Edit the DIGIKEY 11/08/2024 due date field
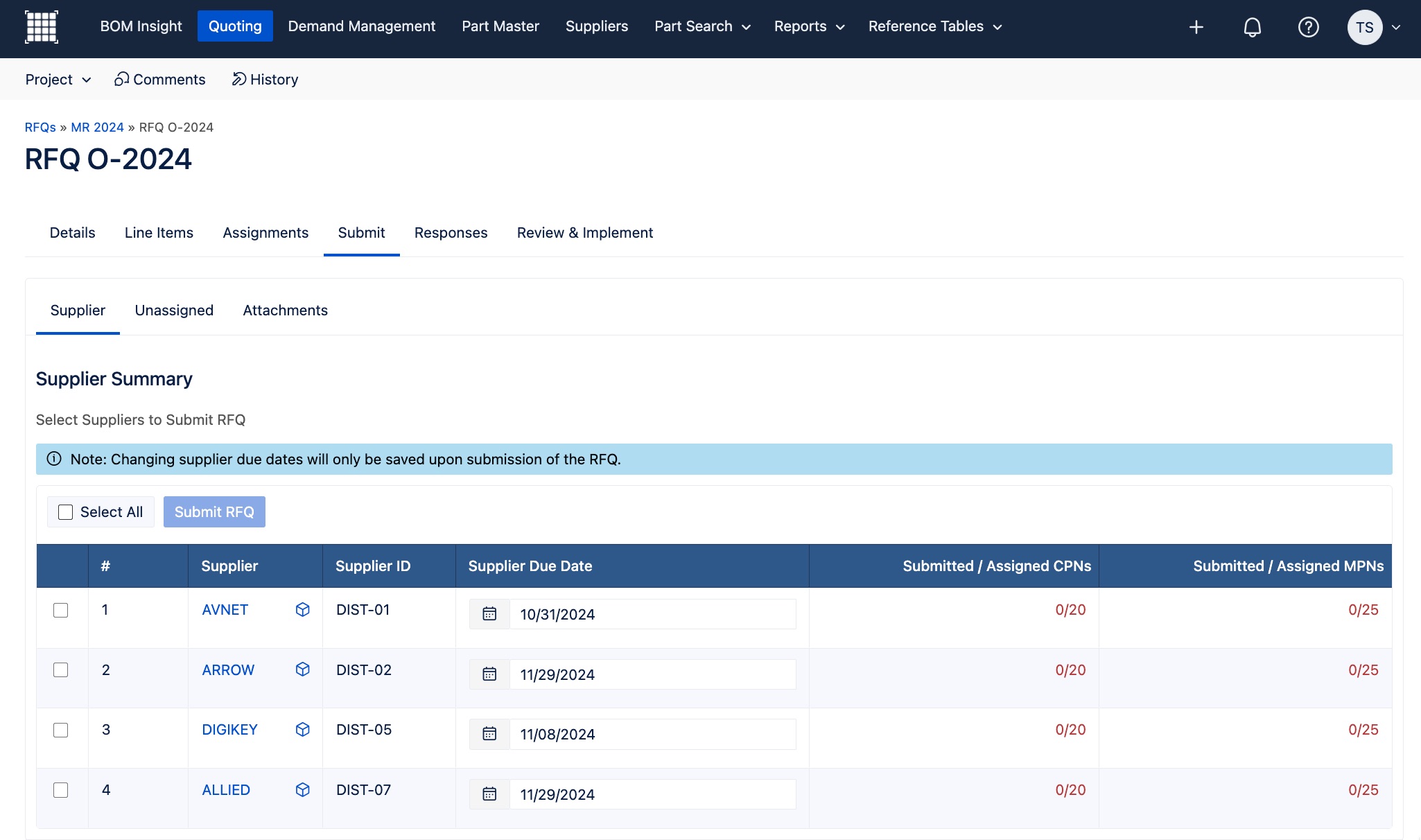The height and width of the screenshot is (840, 1421). 652,734
